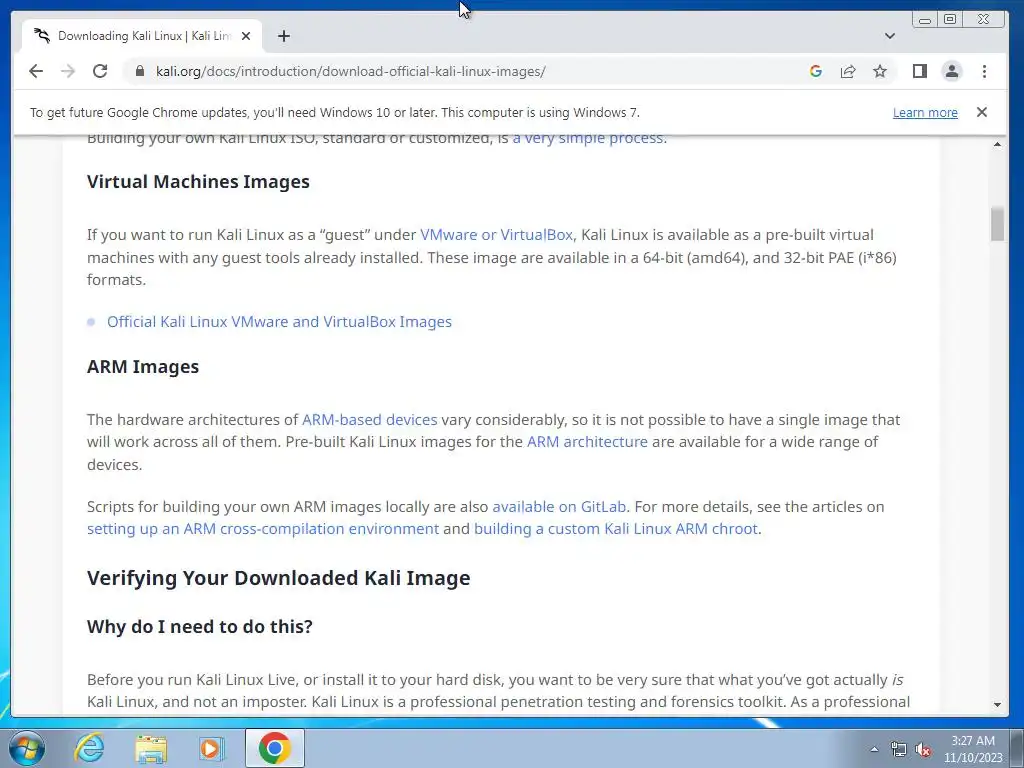The width and height of the screenshot is (1024, 768).
Task: Click the Chrome taskbar button
Action: pos(274,748)
